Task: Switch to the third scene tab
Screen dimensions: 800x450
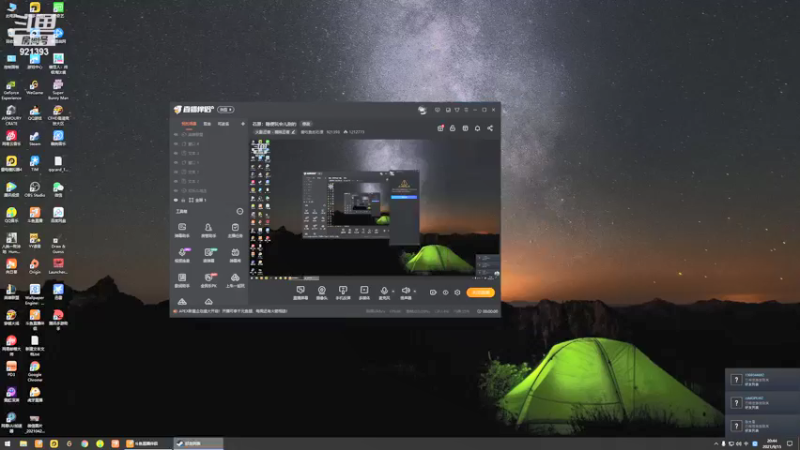Action: pos(223,123)
